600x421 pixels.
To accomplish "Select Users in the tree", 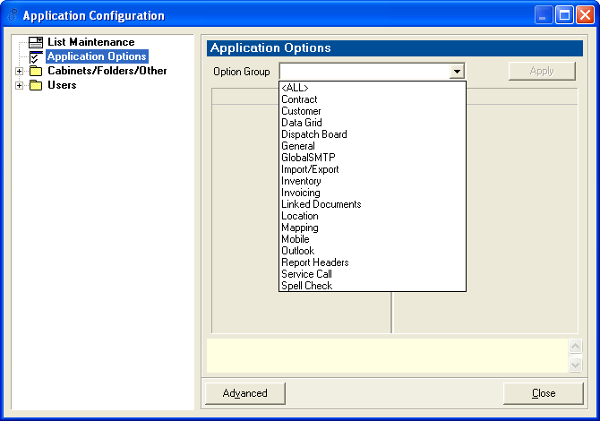I will click(62, 85).
